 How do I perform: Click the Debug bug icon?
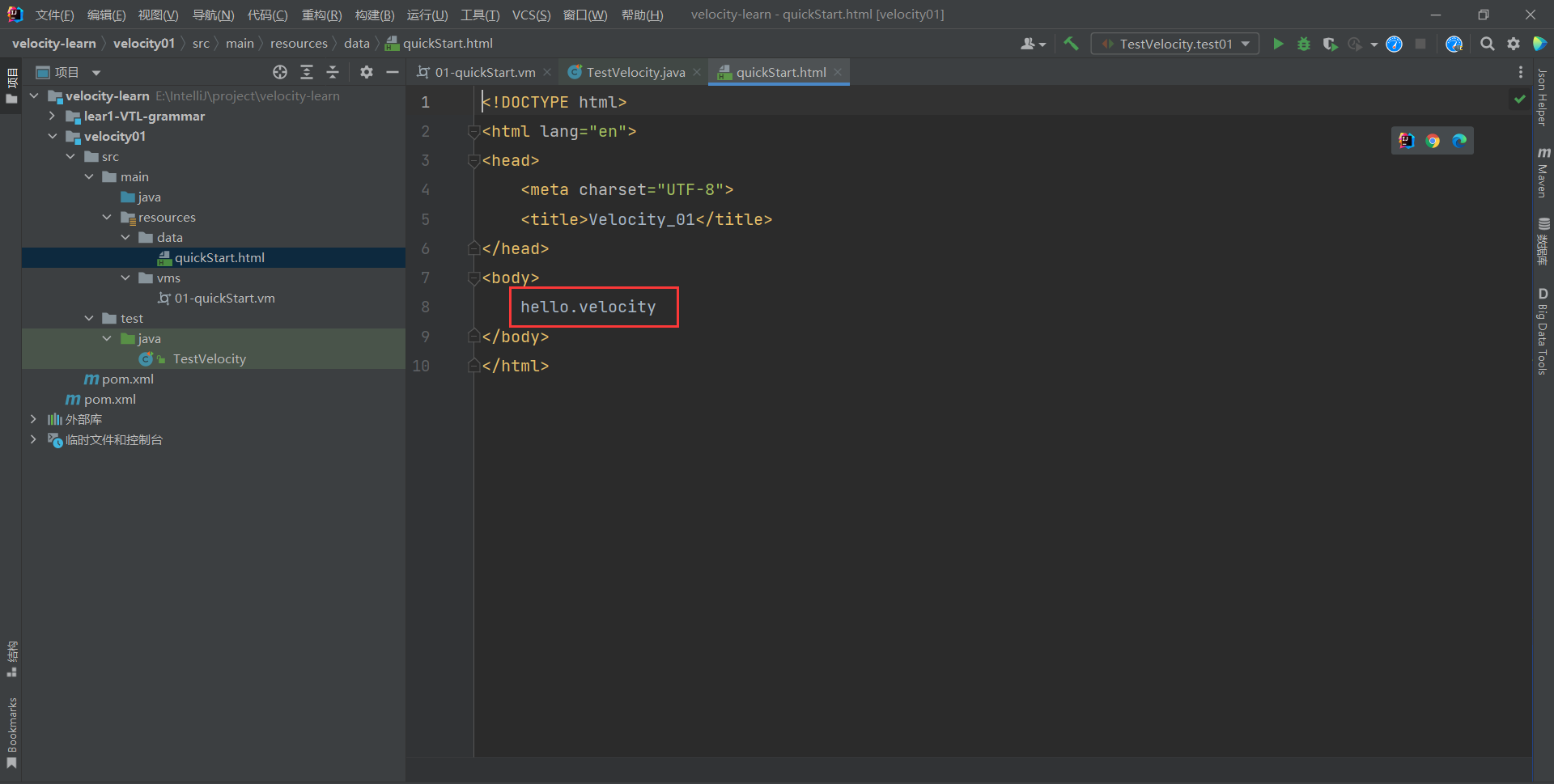(1304, 44)
